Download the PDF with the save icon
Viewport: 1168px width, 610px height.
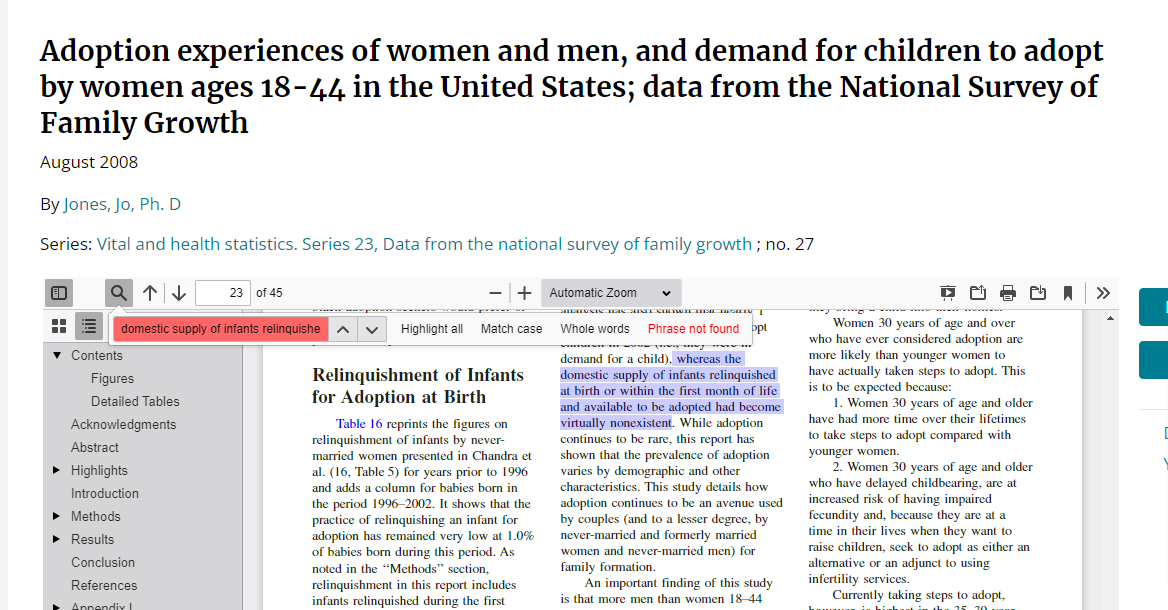click(x=1038, y=293)
